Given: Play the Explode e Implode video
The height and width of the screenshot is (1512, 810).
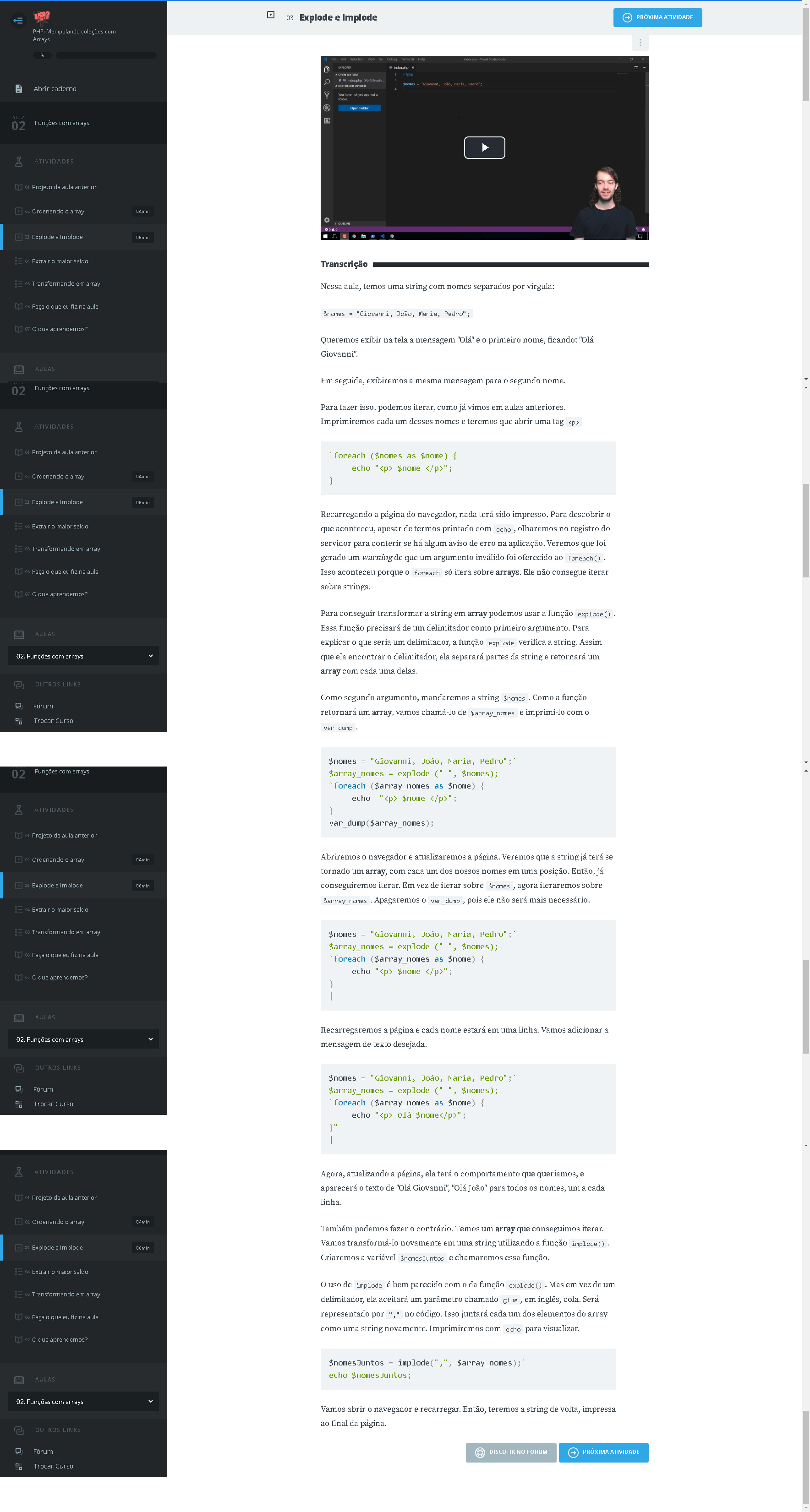Looking at the screenshot, I should 484,147.
